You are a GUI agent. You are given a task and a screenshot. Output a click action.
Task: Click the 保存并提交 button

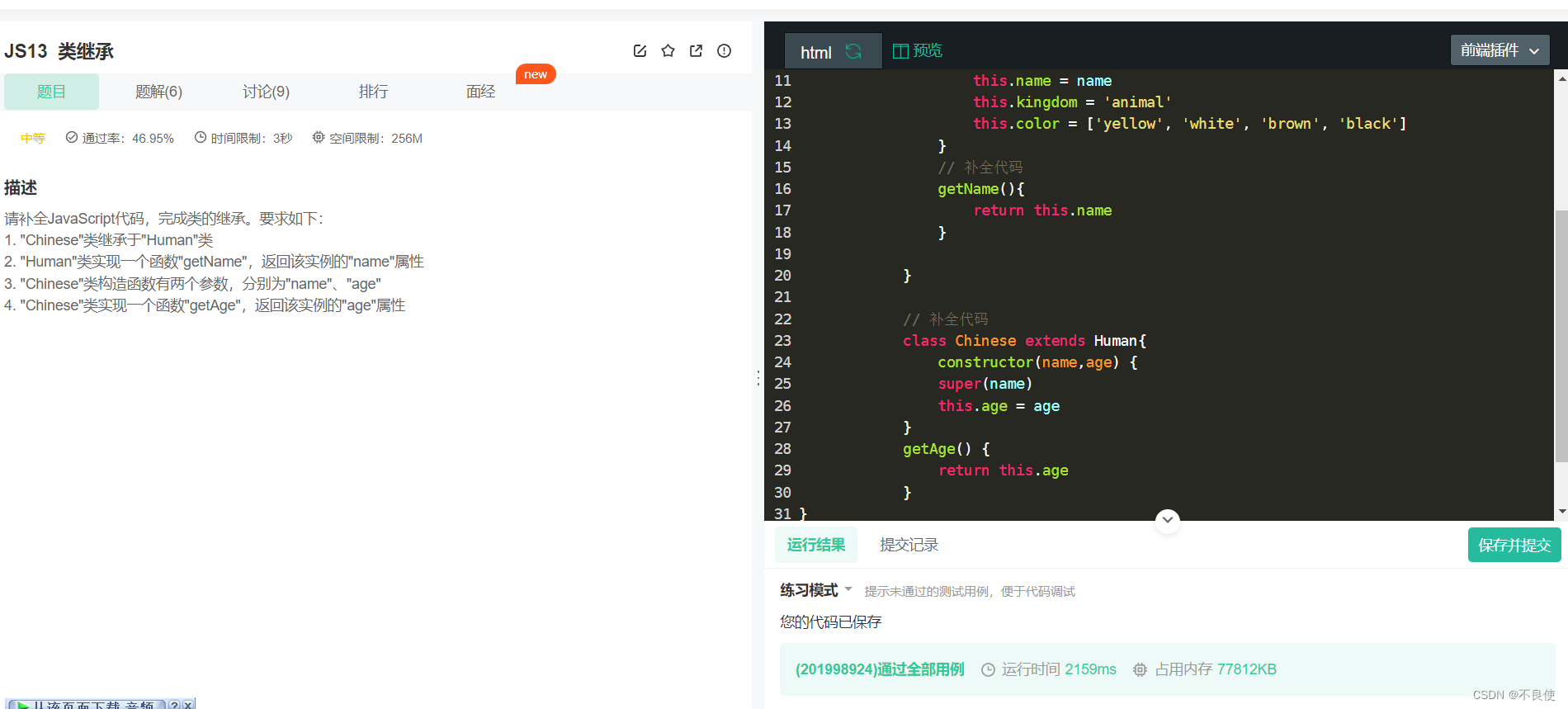coord(1514,545)
